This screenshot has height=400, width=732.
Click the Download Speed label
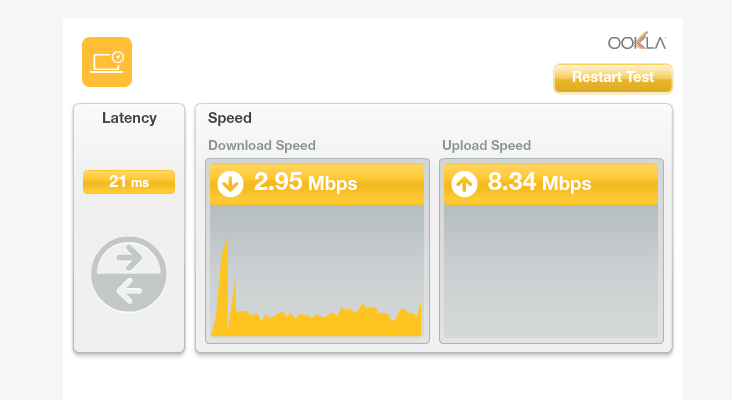(262, 146)
